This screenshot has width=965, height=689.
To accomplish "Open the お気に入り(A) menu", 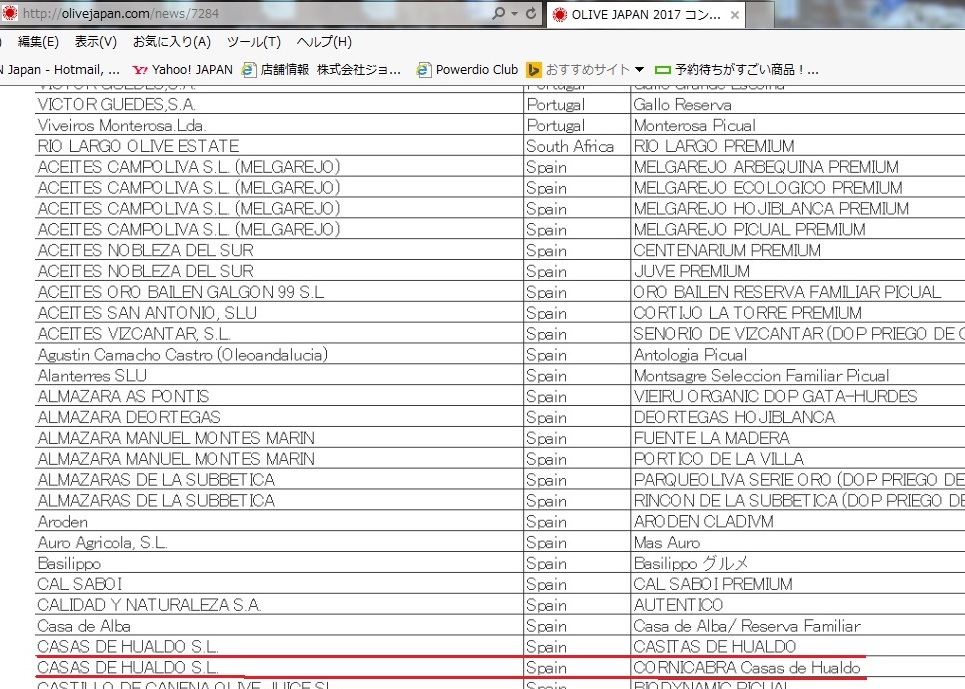I will pos(172,42).
